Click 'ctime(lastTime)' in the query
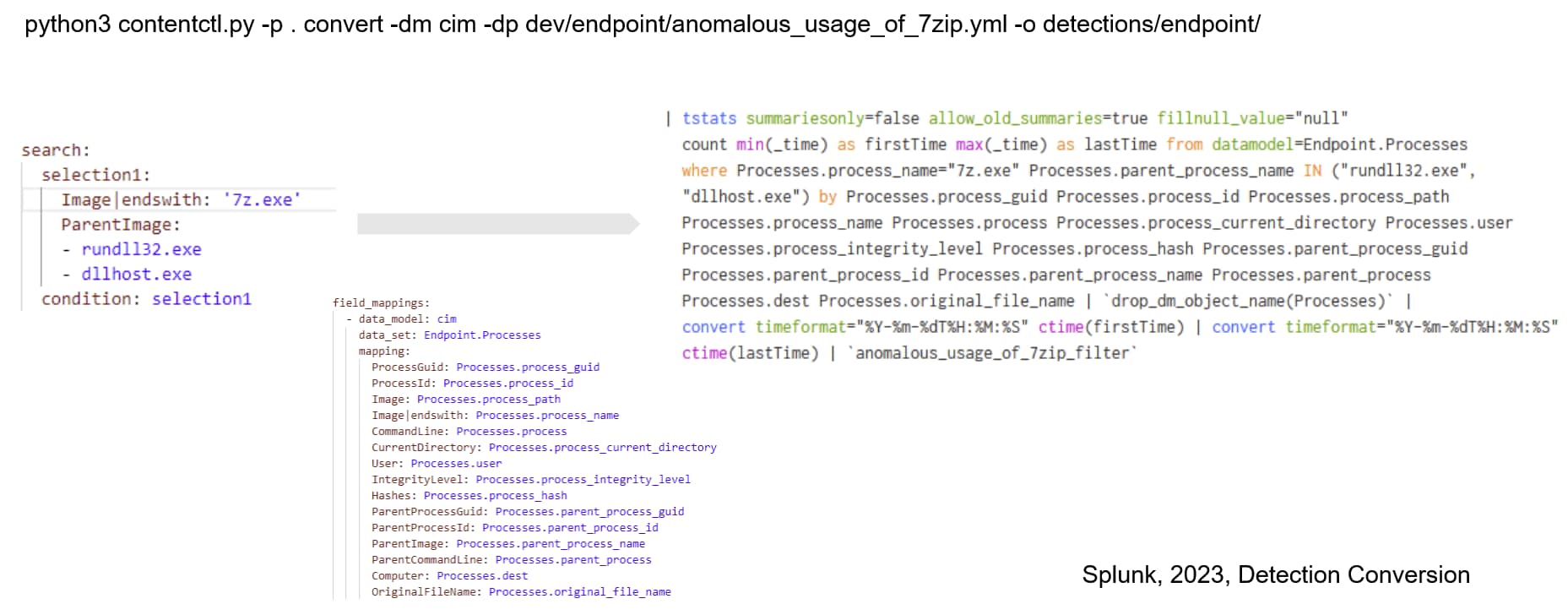This screenshot has height=615, width=1568. click(x=751, y=354)
